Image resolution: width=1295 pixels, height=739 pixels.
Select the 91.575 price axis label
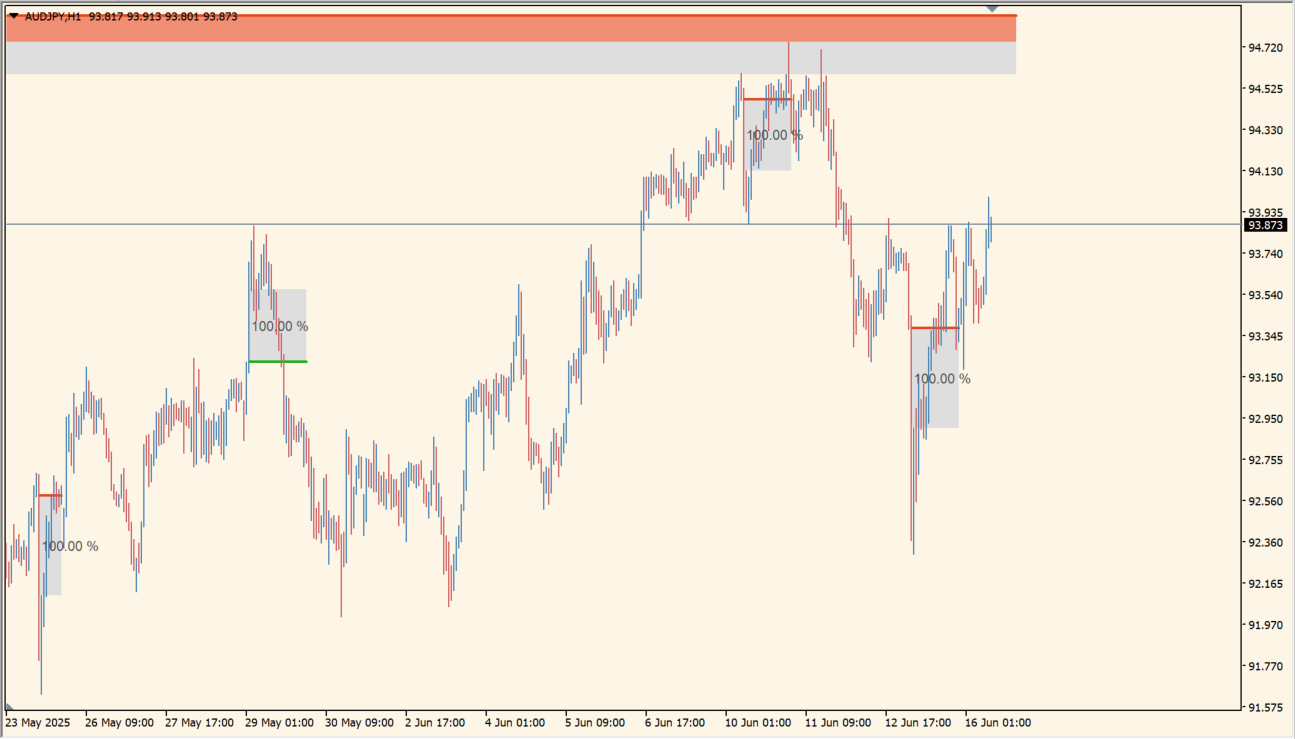pyautogui.click(x=1265, y=707)
